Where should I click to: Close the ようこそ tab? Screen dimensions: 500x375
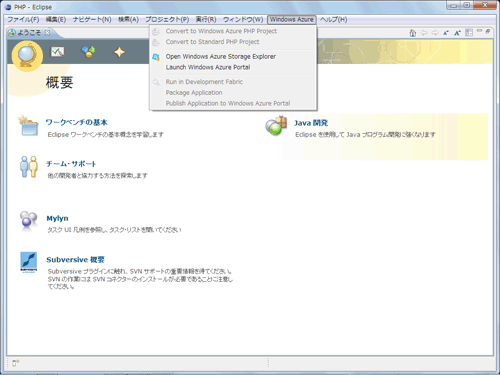pos(47,33)
